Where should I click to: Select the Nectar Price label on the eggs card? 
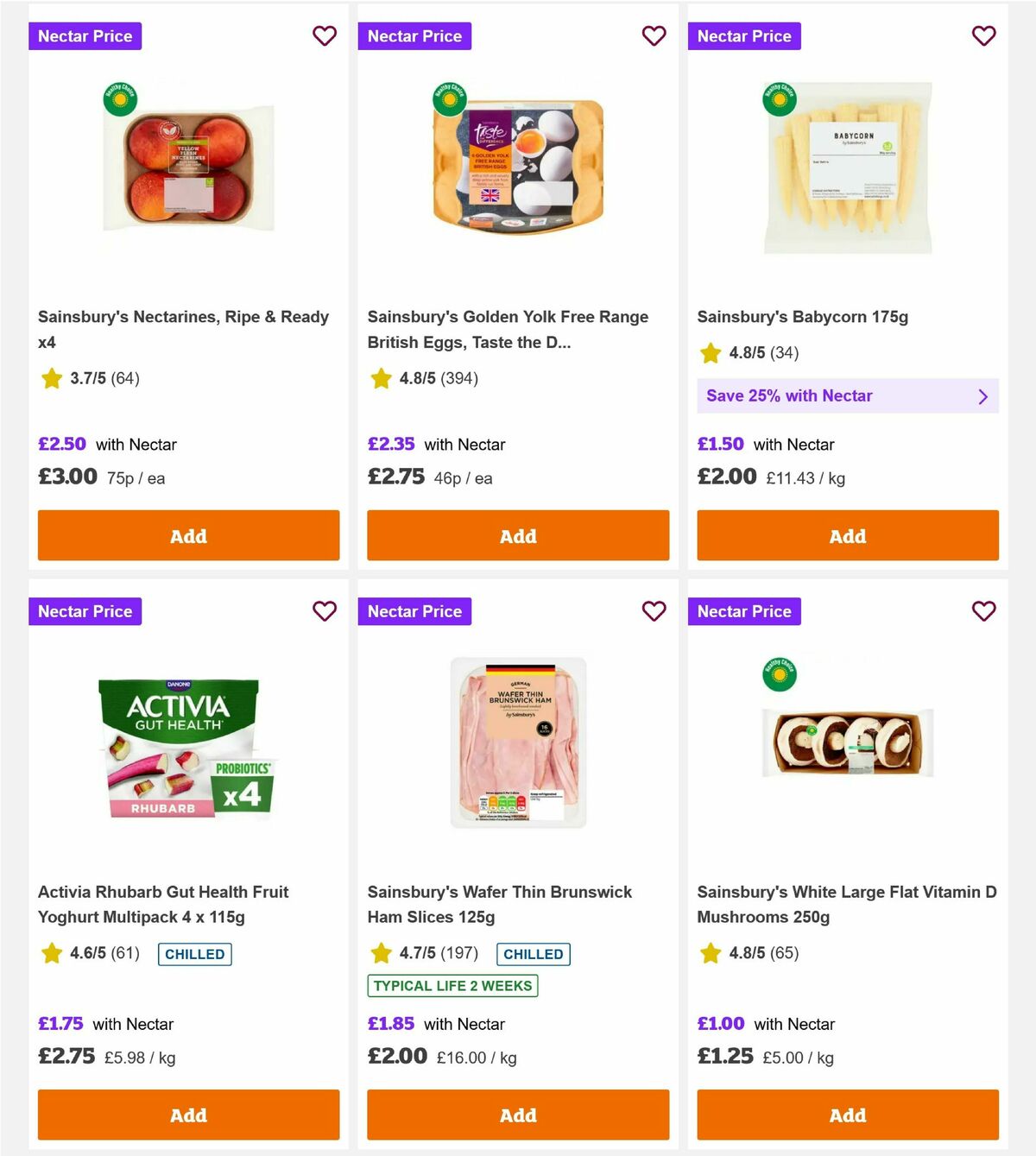(414, 36)
